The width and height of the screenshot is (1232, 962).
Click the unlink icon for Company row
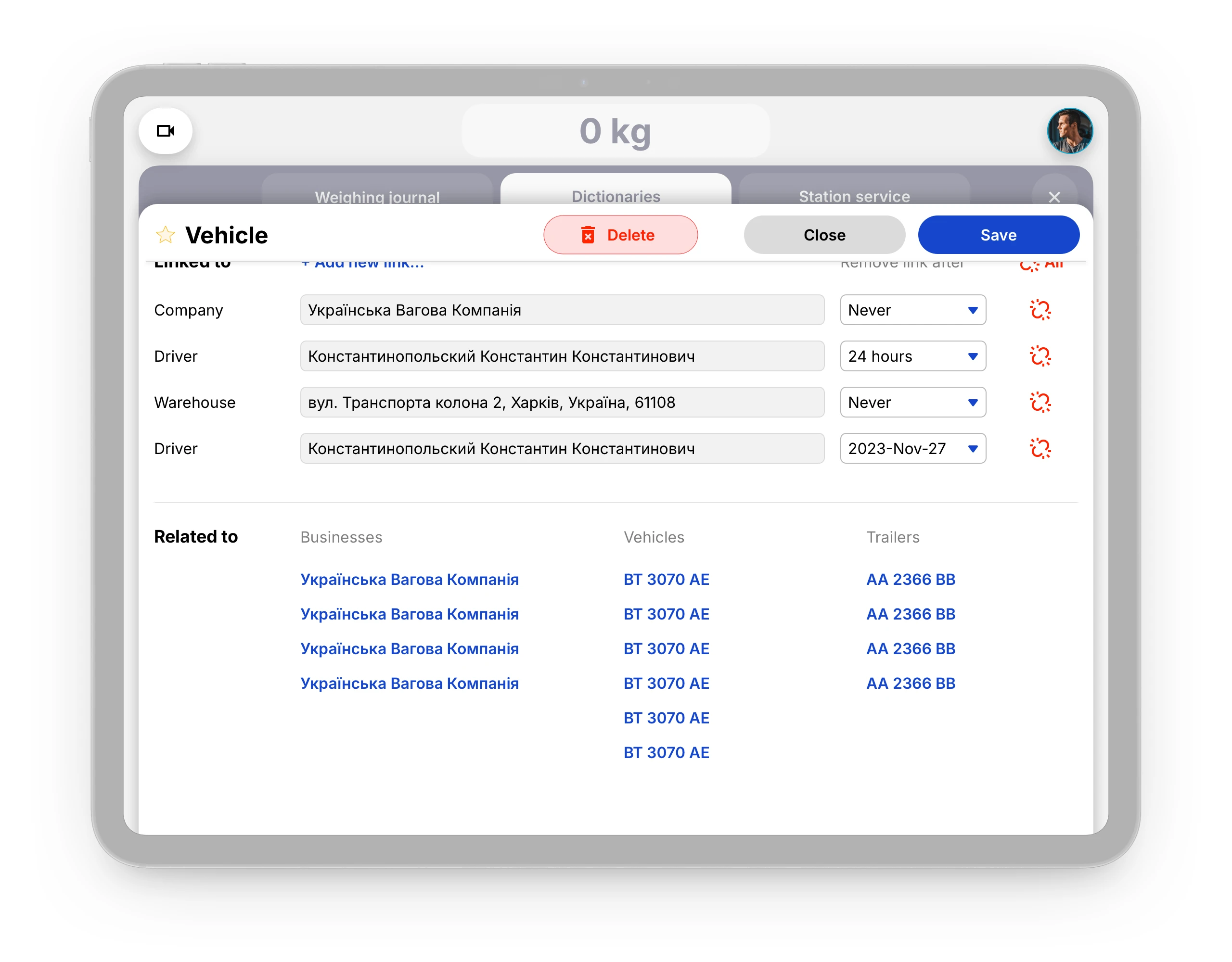pos(1039,310)
